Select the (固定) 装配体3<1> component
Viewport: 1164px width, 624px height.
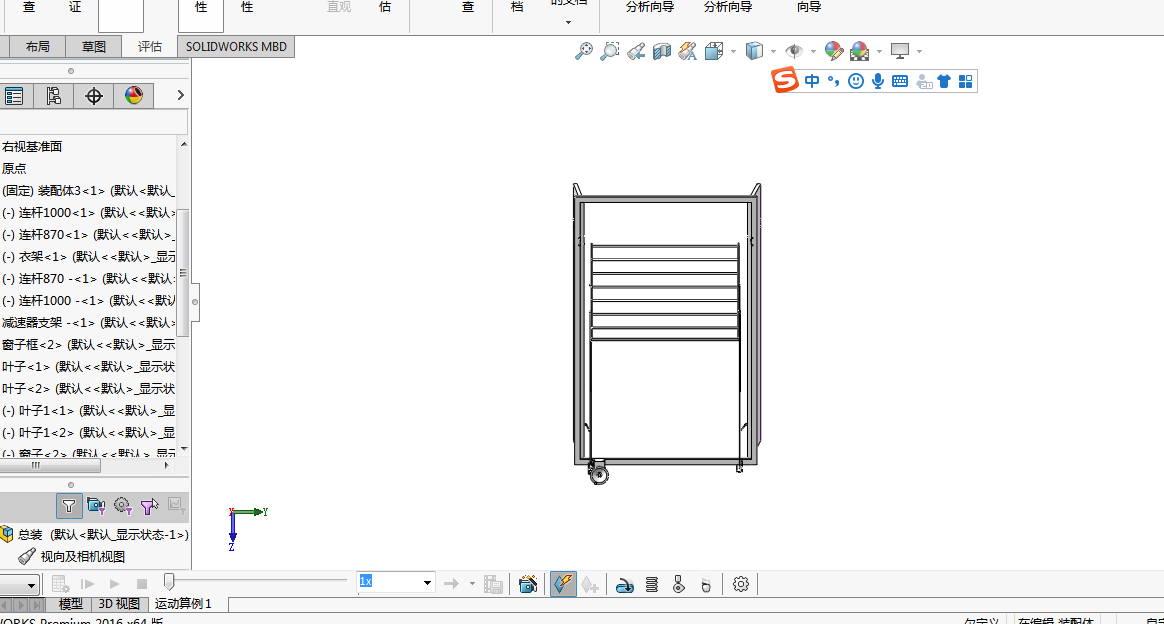[88, 191]
